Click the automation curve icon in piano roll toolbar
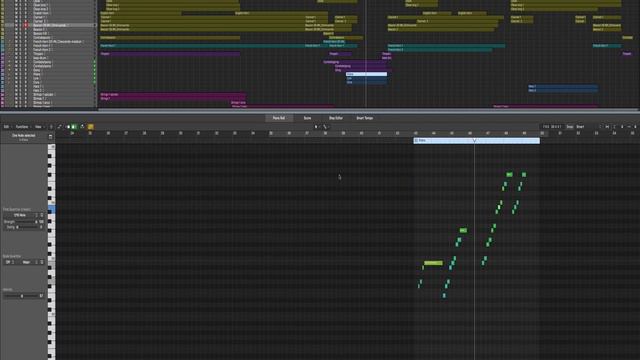Viewport: 640px width, 360px height. (60, 127)
